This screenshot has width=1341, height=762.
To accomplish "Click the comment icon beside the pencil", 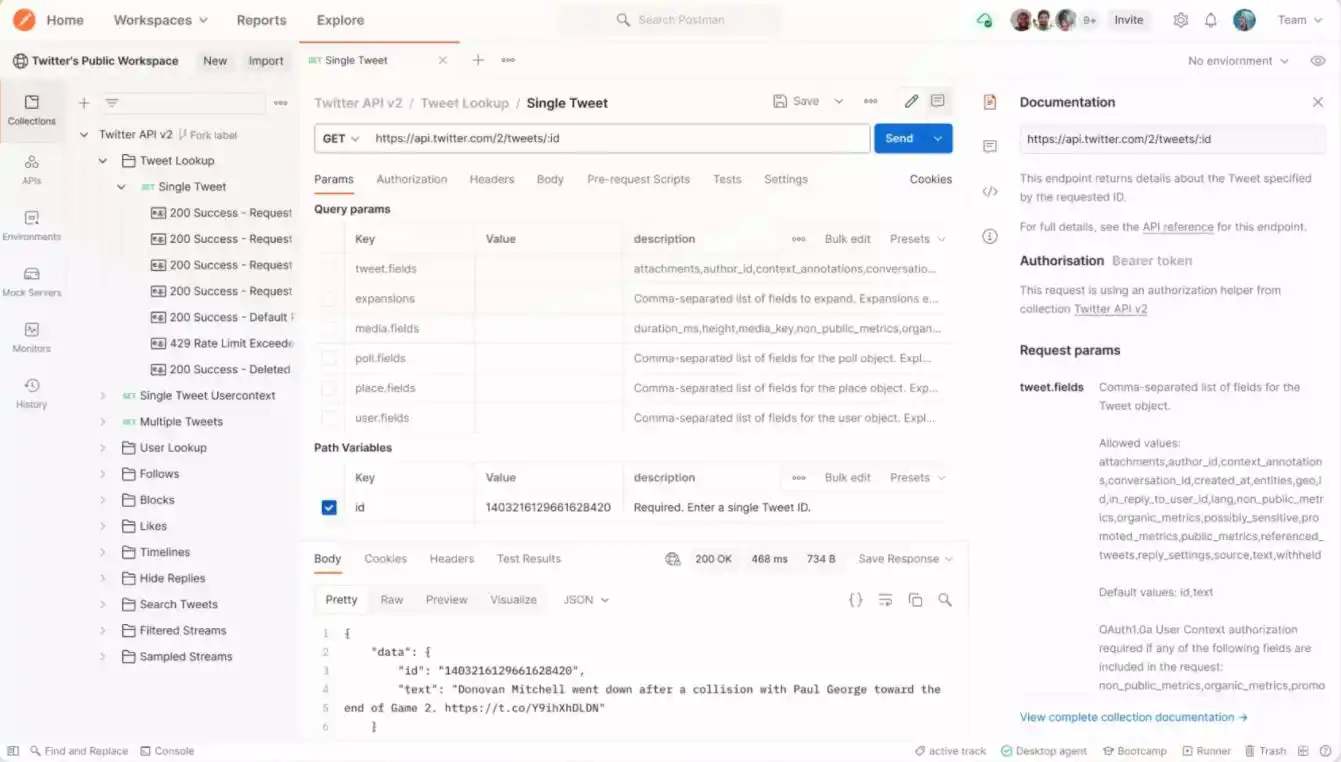I will pos(937,101).
